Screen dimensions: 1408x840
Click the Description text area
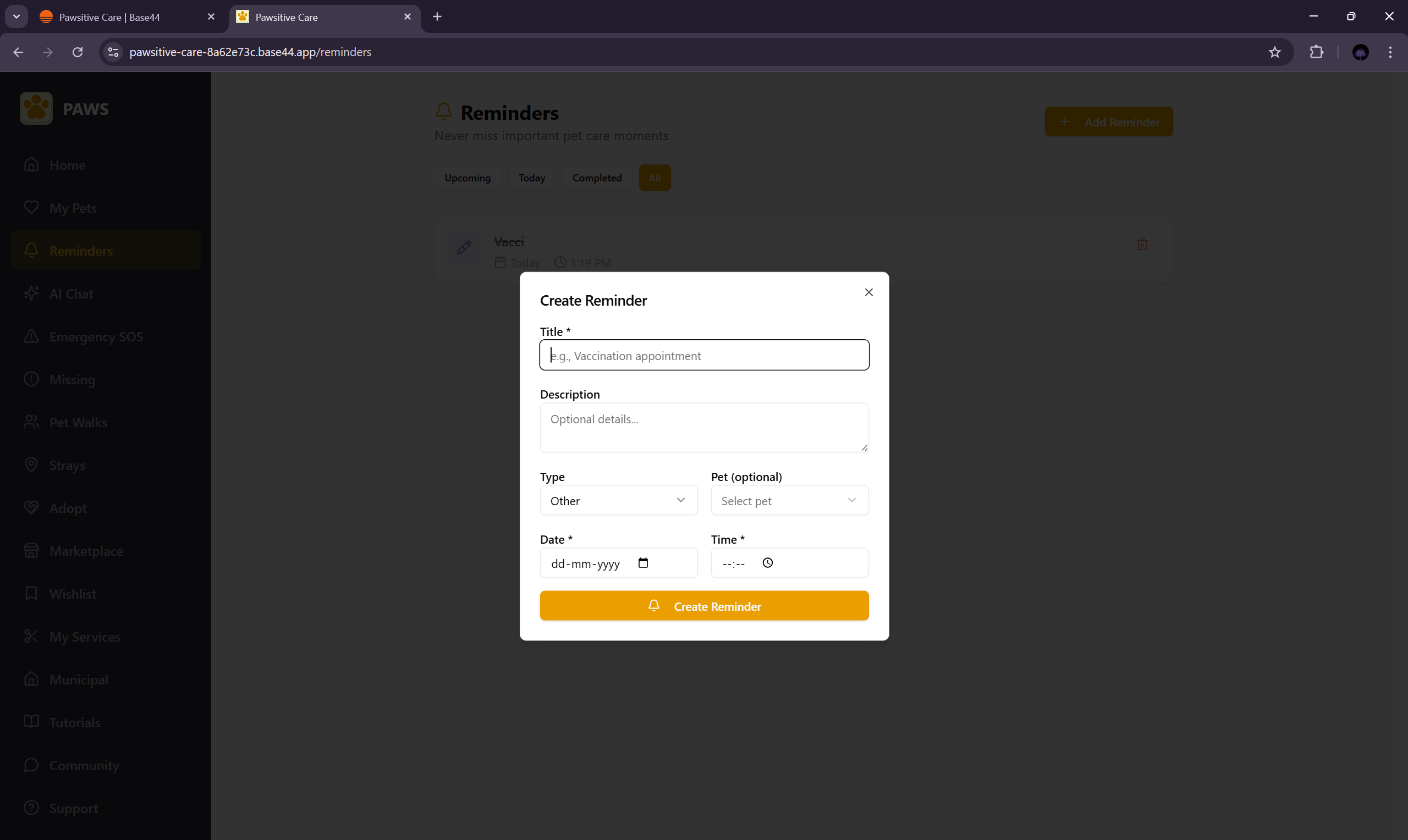point(703,427)
